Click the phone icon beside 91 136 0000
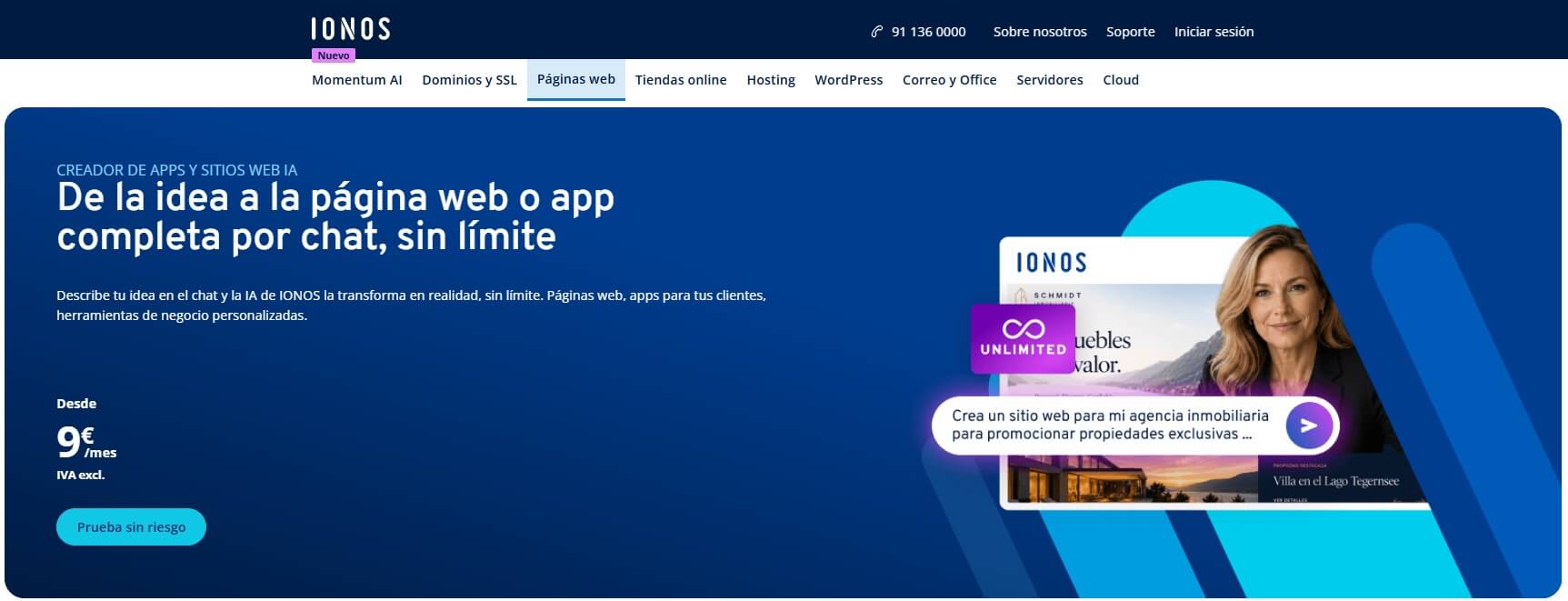This screenshot has width=1568, height=601. (x=877, y=32)
